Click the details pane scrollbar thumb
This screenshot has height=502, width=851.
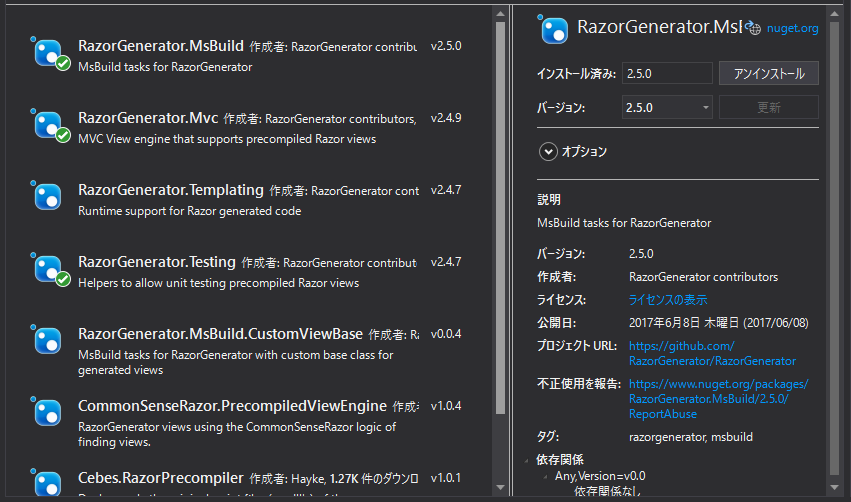coord(835,248)
